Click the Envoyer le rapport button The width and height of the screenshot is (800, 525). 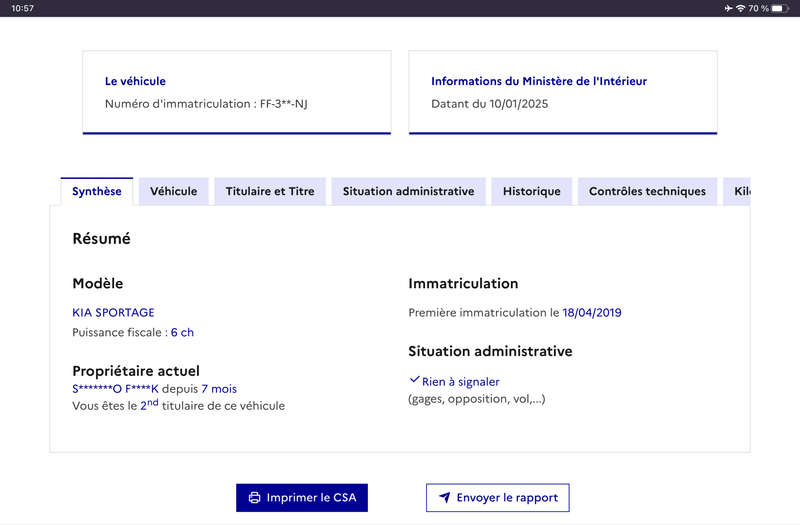point(497,497)
